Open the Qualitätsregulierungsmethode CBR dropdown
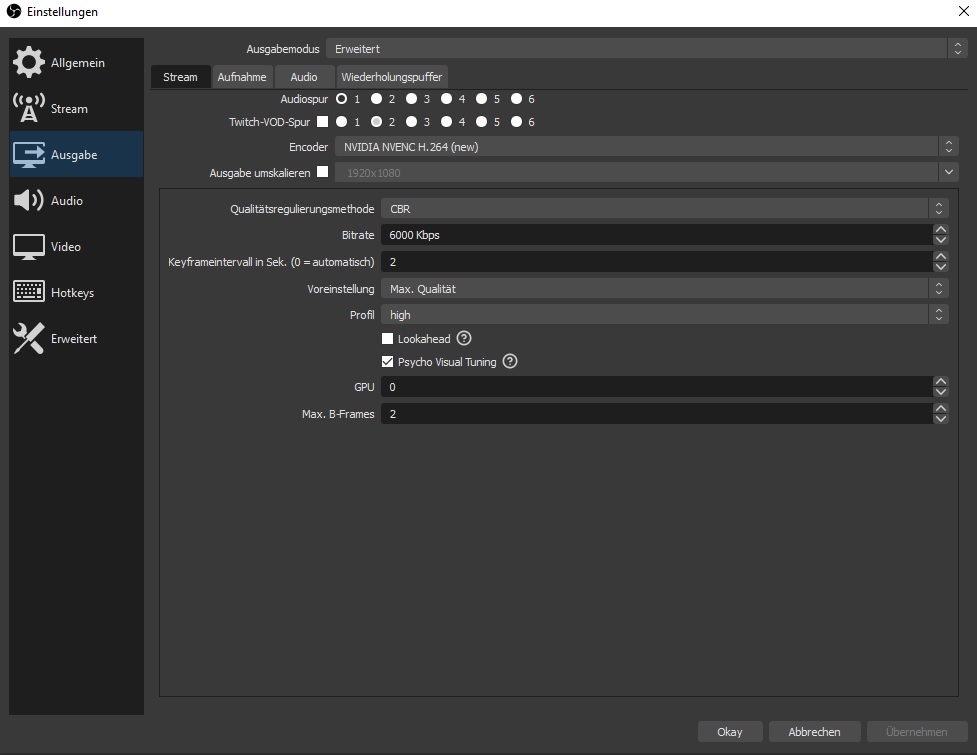The height and width of the screenshot is (755, 977). coord(665,209)
